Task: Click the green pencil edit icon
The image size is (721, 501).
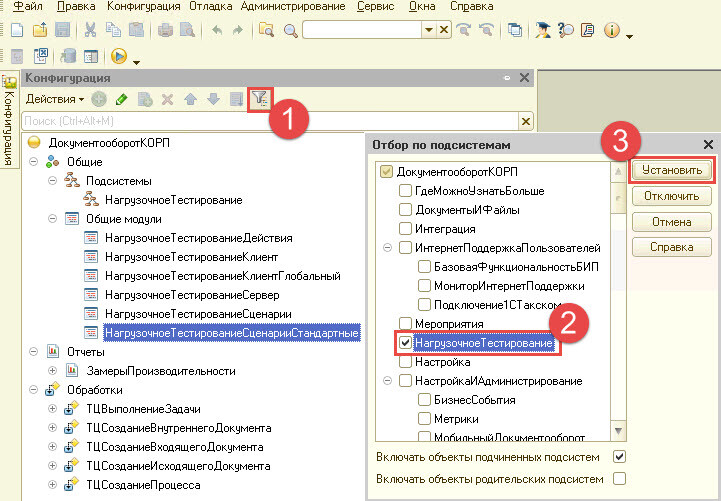Action: [121, 99]
